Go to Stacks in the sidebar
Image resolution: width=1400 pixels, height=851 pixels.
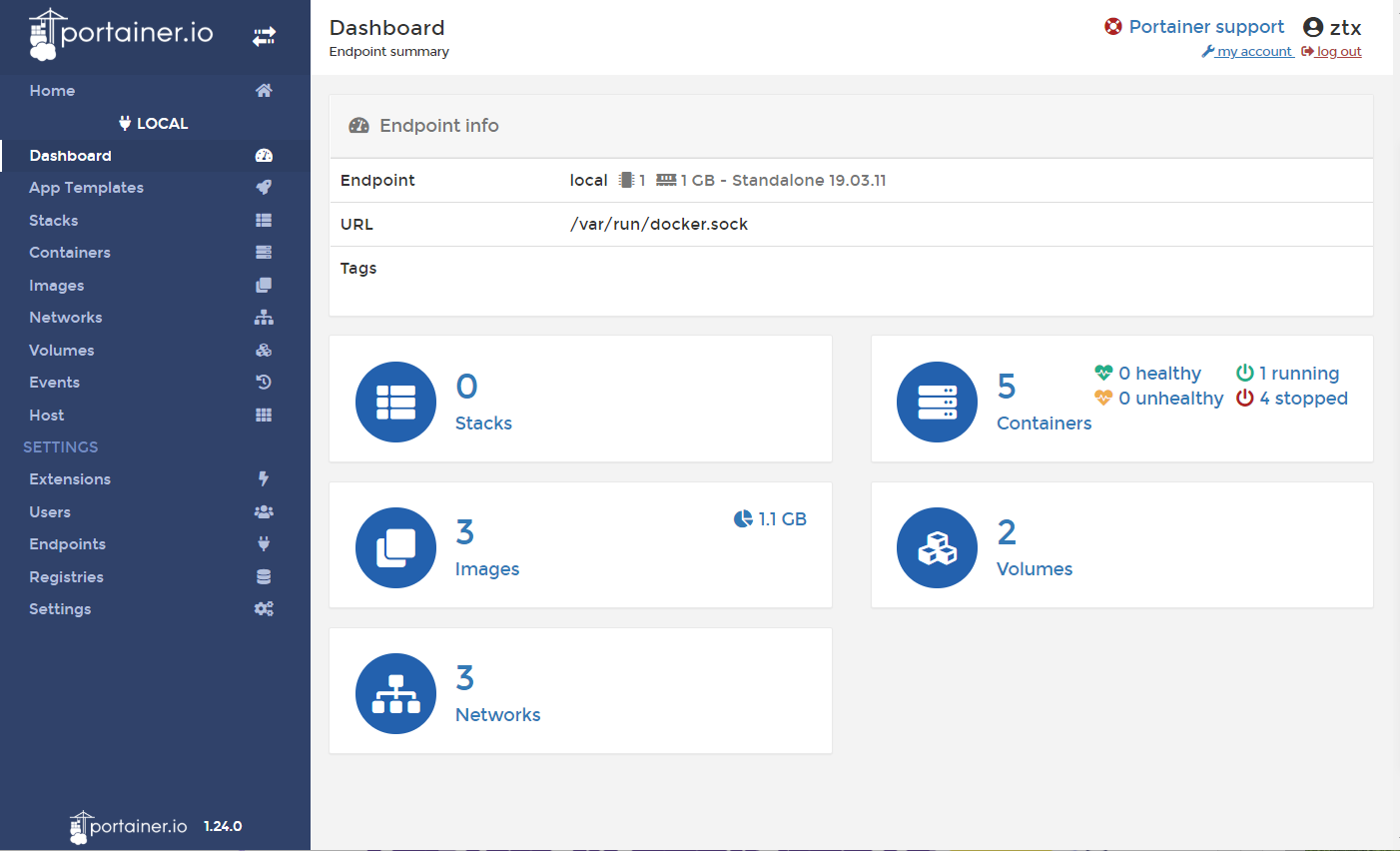[x=155, y=221]
